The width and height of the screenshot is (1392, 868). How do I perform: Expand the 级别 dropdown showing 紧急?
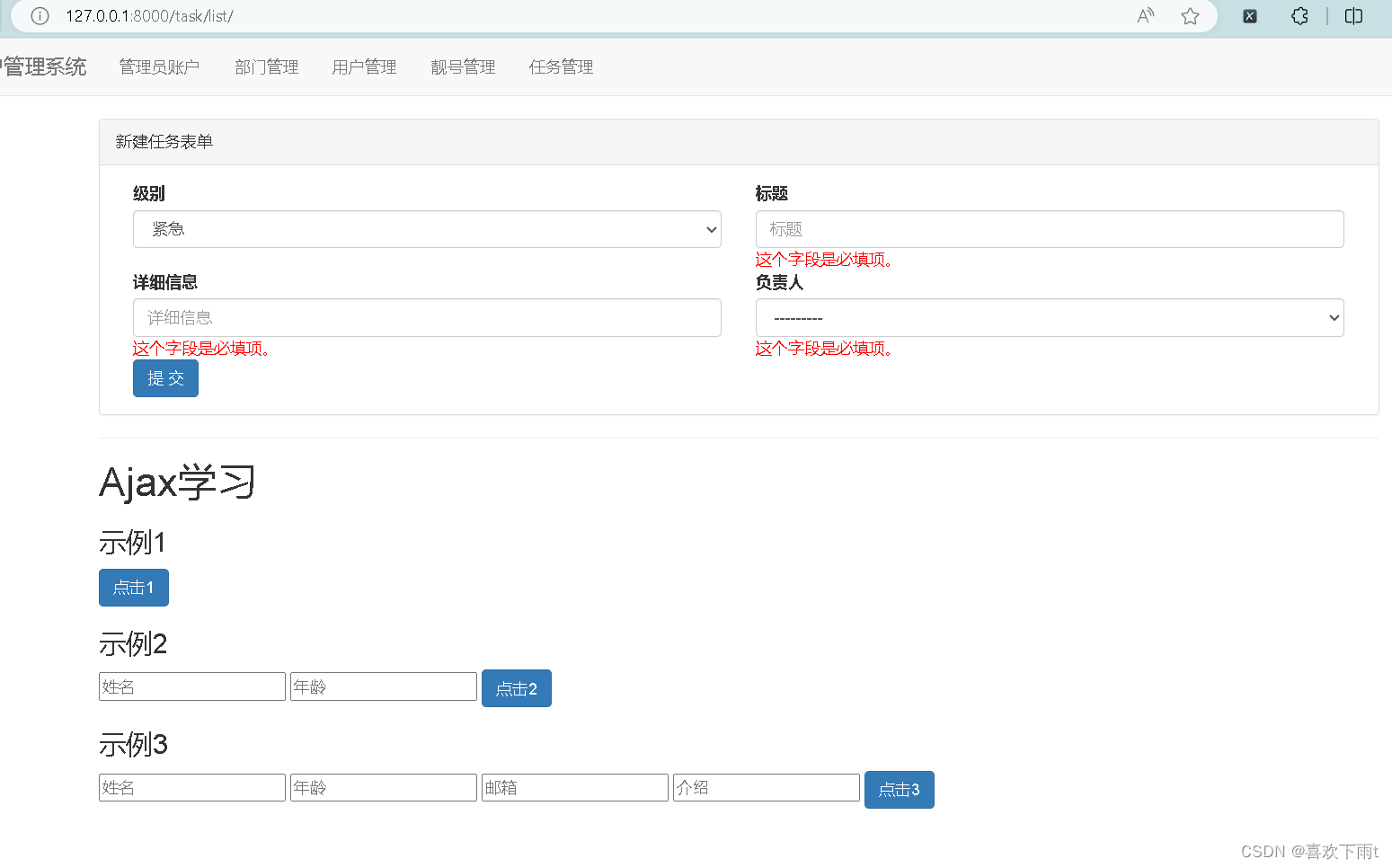point(427,229)
